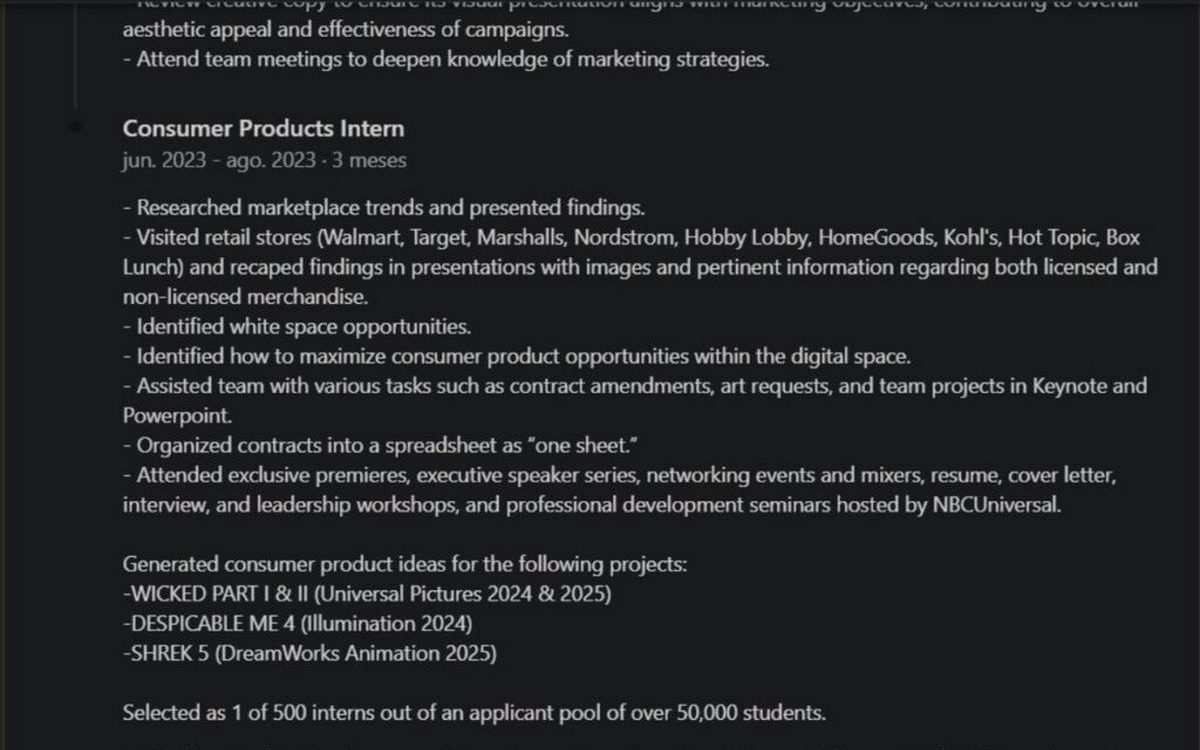Screen dimensions: 1200x750
Task: Click the vertical timeline line above the bullet
Action: [x=76, y=52]
